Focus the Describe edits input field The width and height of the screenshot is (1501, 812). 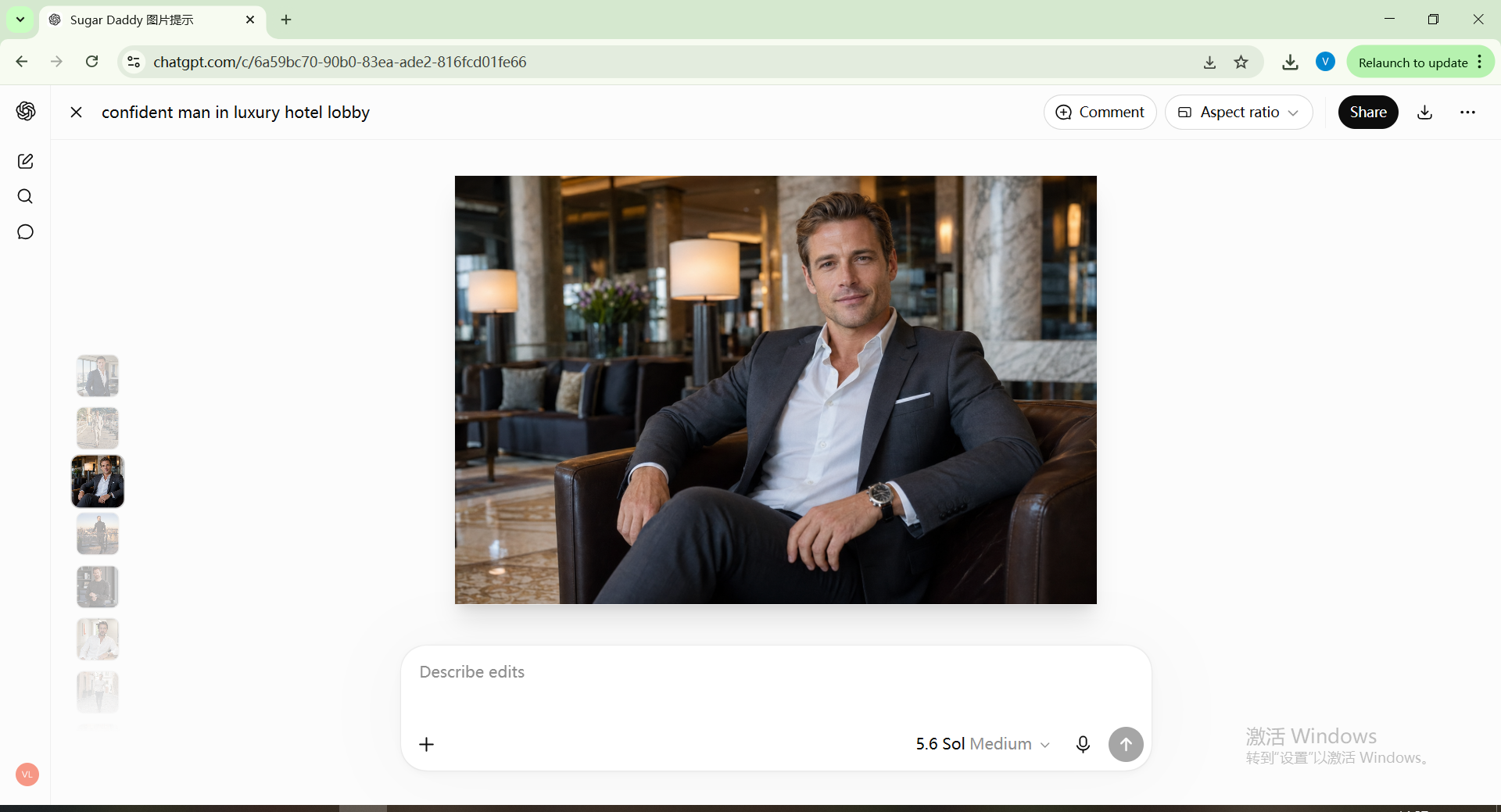pyautogui.click(x=776, y=672)
